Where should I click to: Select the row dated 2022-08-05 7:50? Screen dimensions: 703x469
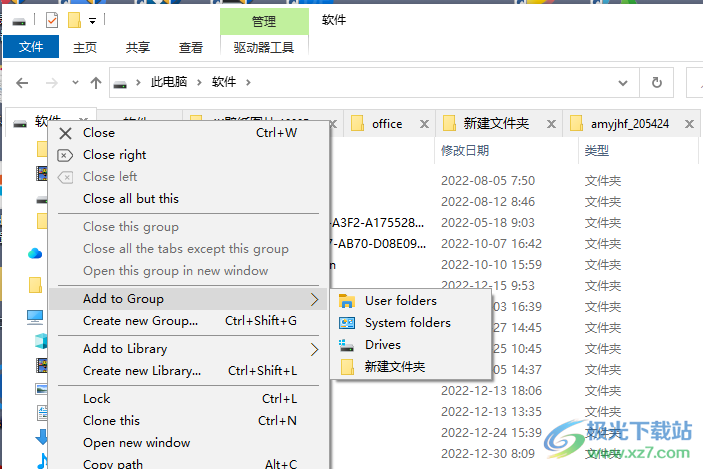pos(488,181)
